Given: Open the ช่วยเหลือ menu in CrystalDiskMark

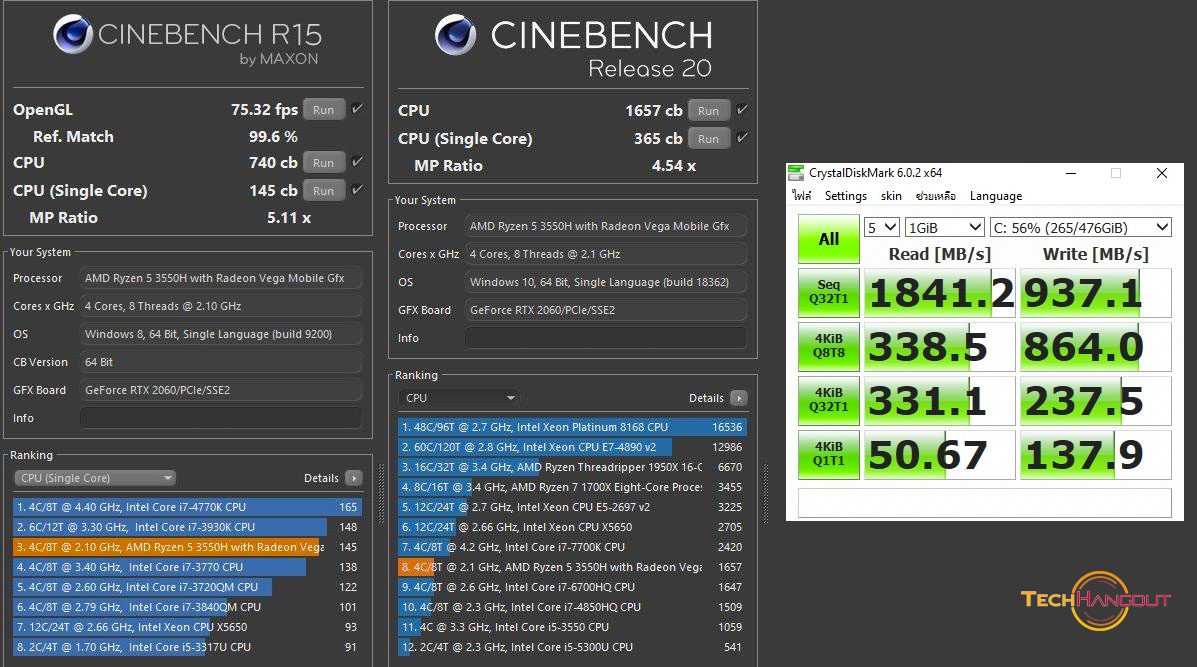Looking at the screenshot, I should point(936,196).
